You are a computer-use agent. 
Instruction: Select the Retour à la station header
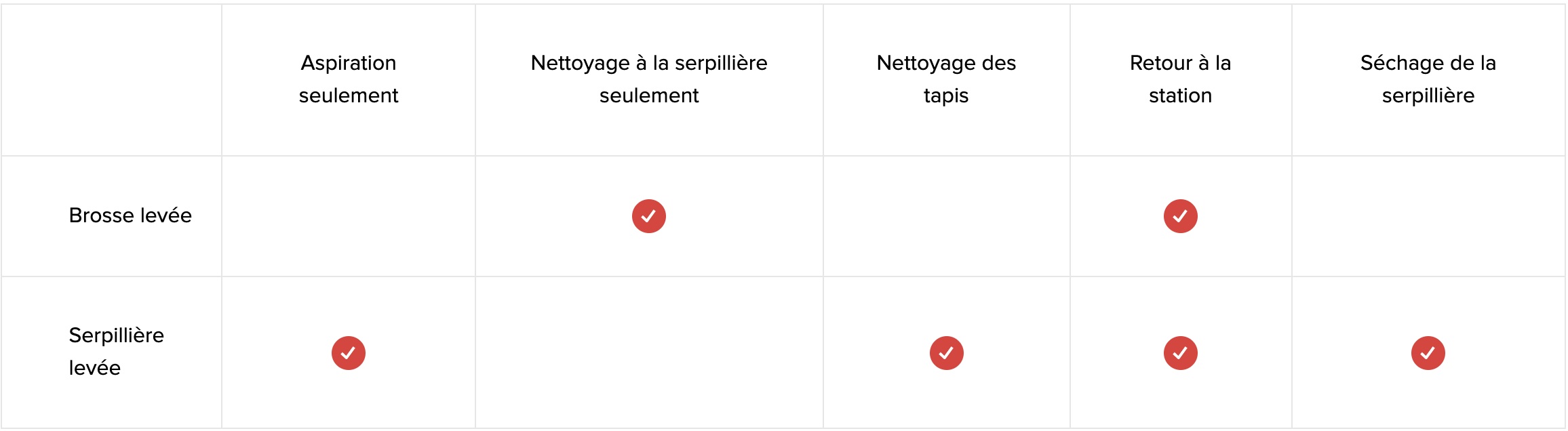(x=1180, y=79)
